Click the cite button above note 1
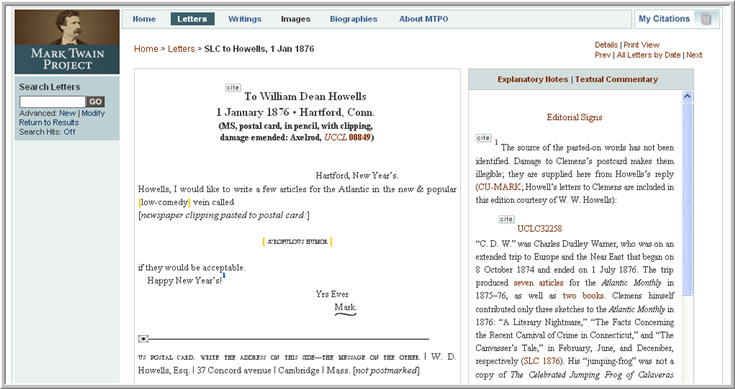 pyautogui.click(x=483, y=138)
